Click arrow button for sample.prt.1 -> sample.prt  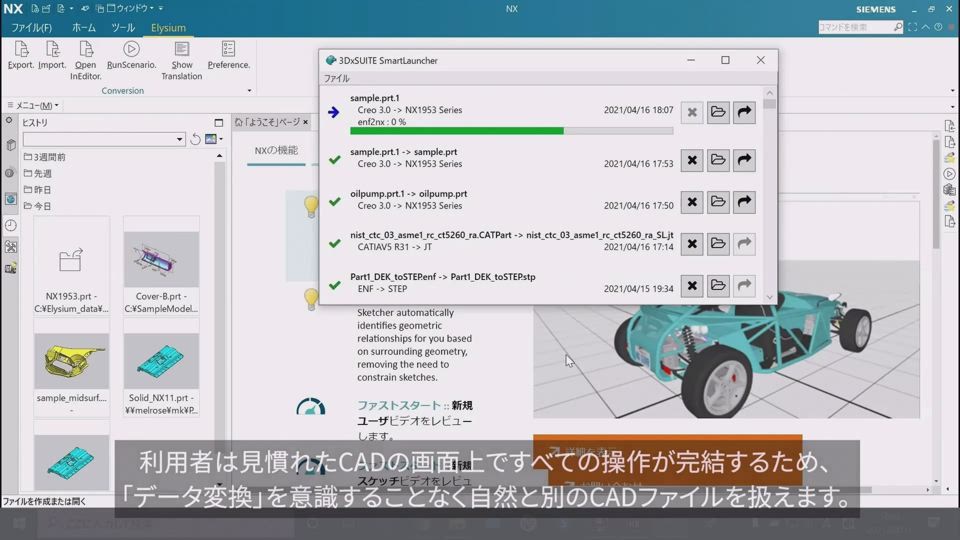pos(744,160)
